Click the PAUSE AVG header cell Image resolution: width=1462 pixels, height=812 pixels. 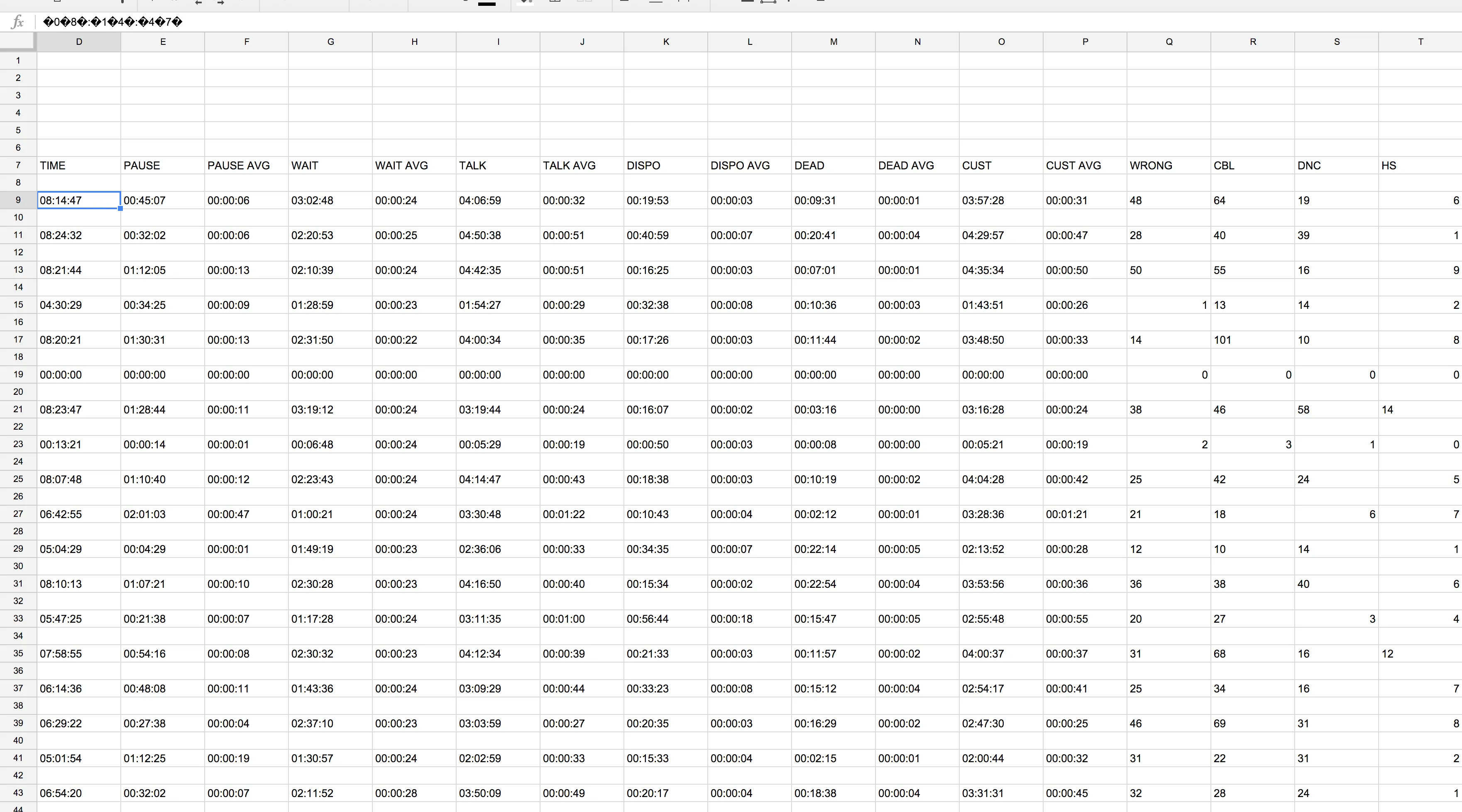(x=246, y=166)
